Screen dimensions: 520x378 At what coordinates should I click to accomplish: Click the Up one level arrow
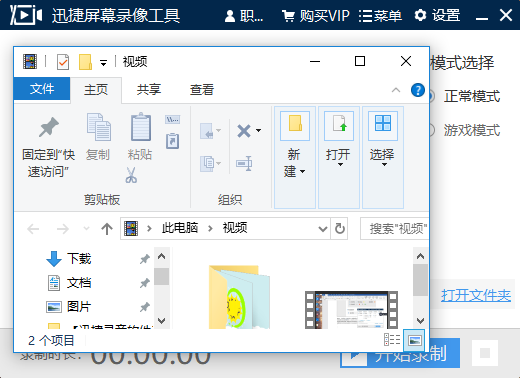tap(107, 229)
